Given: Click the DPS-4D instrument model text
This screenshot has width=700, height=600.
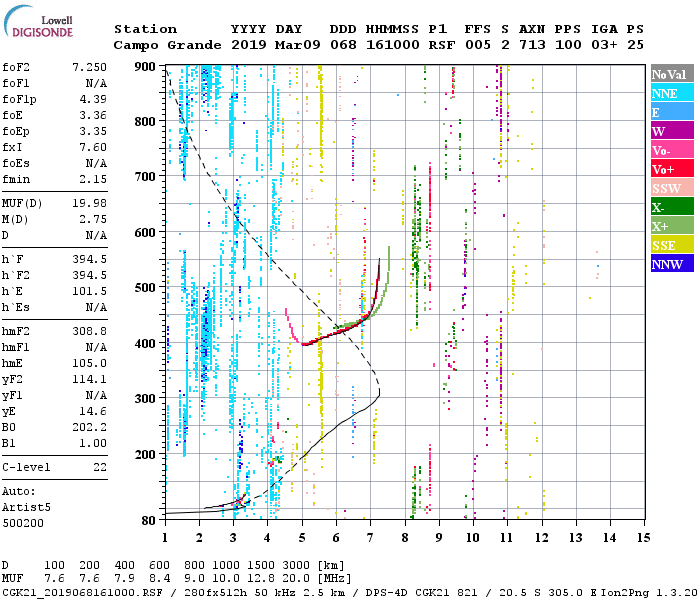Looking at the screenshot, I should [x=387, y=592].
